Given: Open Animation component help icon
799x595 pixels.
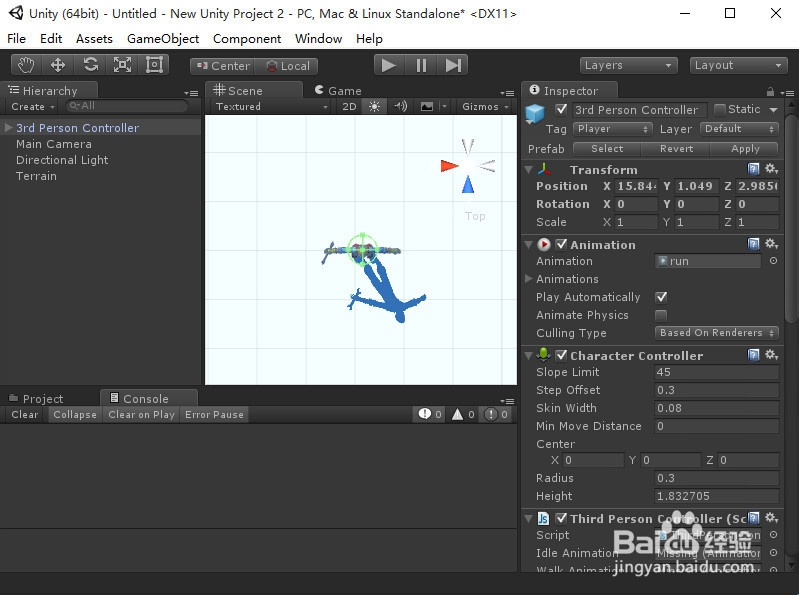Looking at the screenshot, I should click(753, 244).
